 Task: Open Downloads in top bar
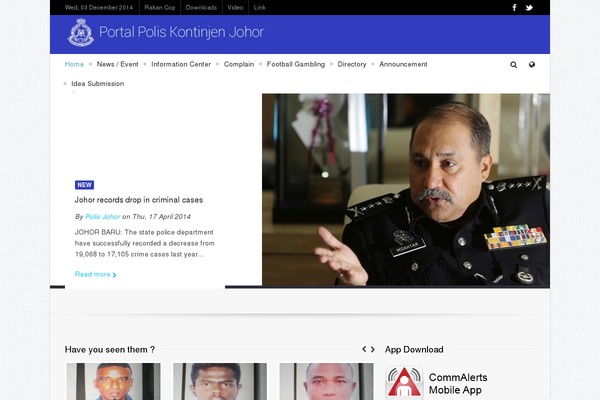pyautogui.click(x=201, y=7)
